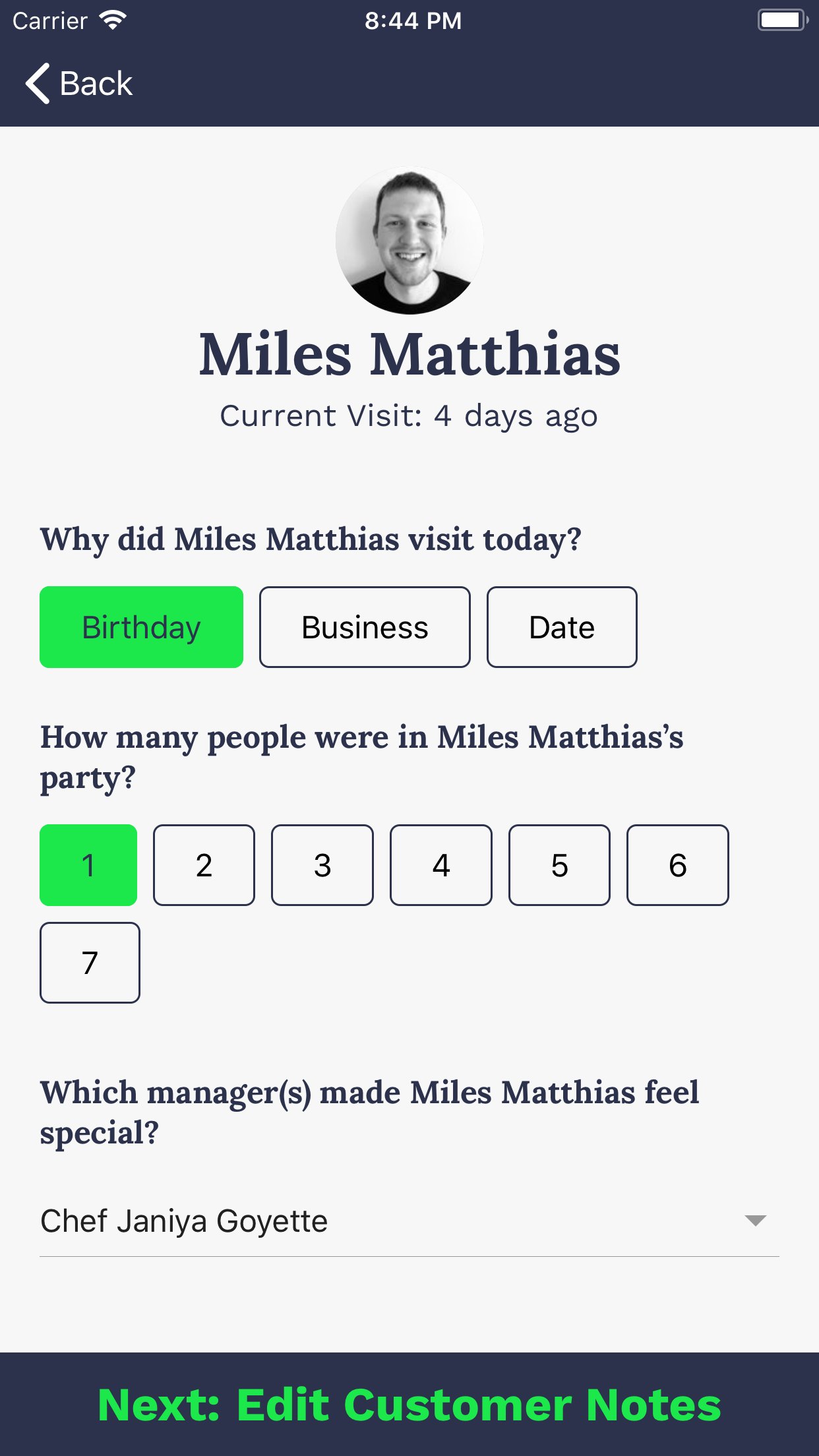
Task: Tap Miles Matthias's profile photo
Action: pyautogui.click(x=409, y=242)
